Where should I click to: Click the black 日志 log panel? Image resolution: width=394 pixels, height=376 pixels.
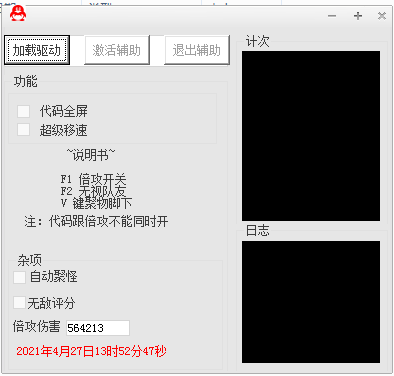coord(311,302)
